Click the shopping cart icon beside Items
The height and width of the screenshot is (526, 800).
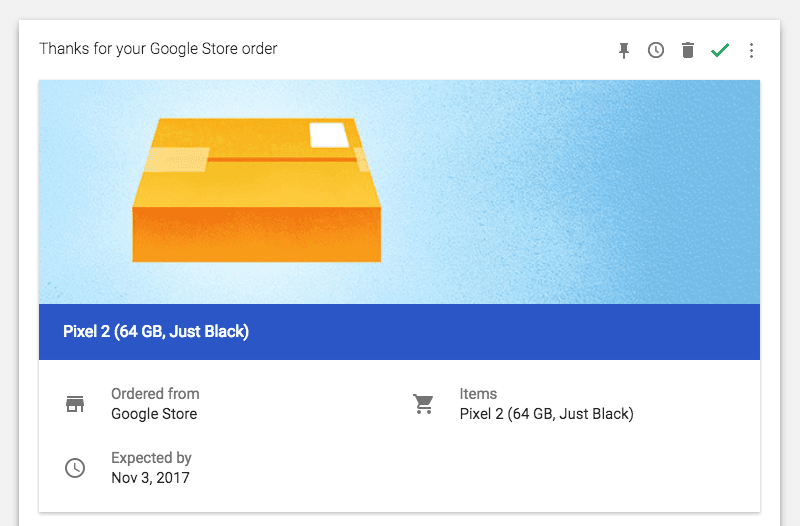[x=423, y=404]
